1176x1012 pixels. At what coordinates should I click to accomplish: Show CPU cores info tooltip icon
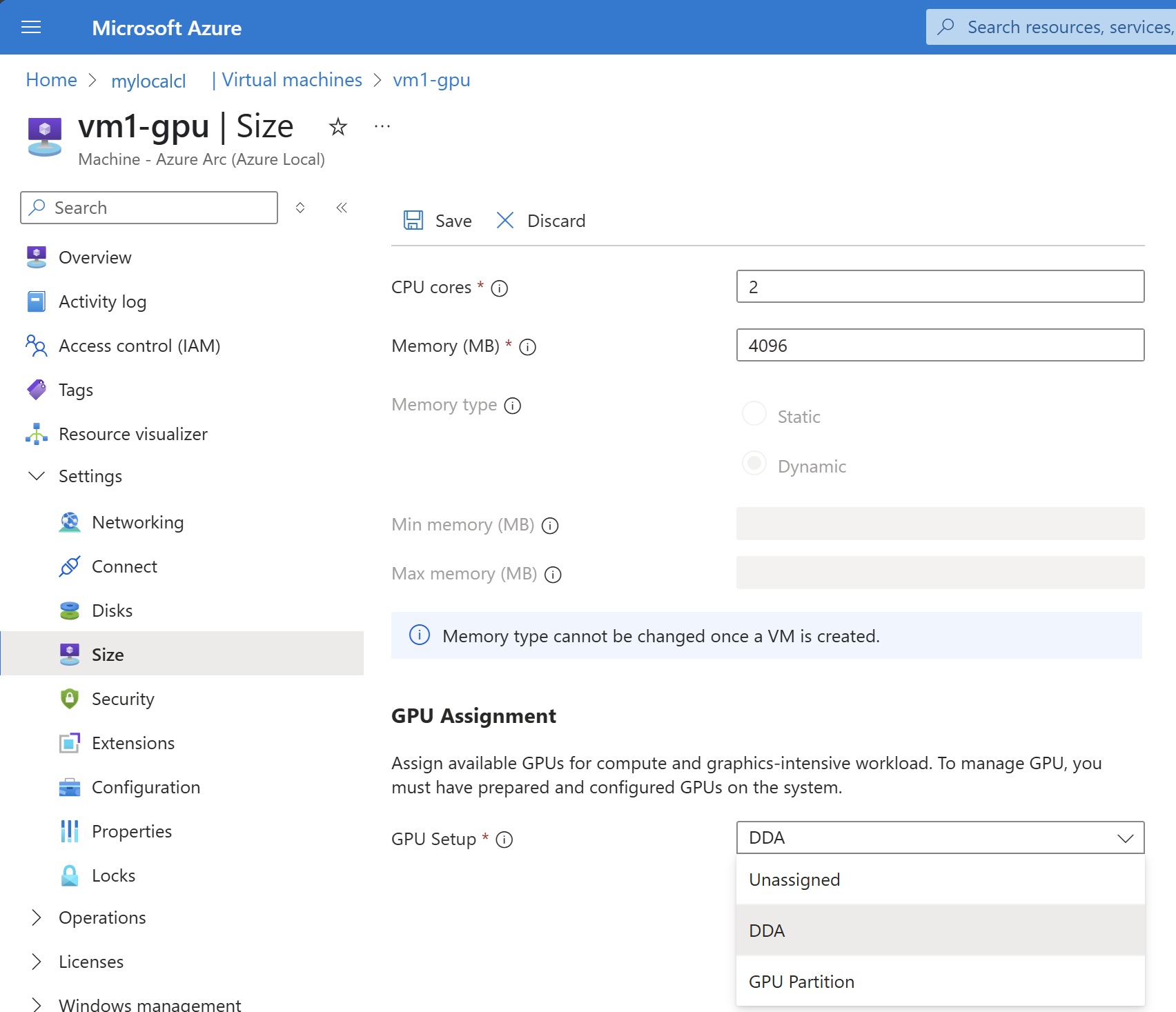499,288
